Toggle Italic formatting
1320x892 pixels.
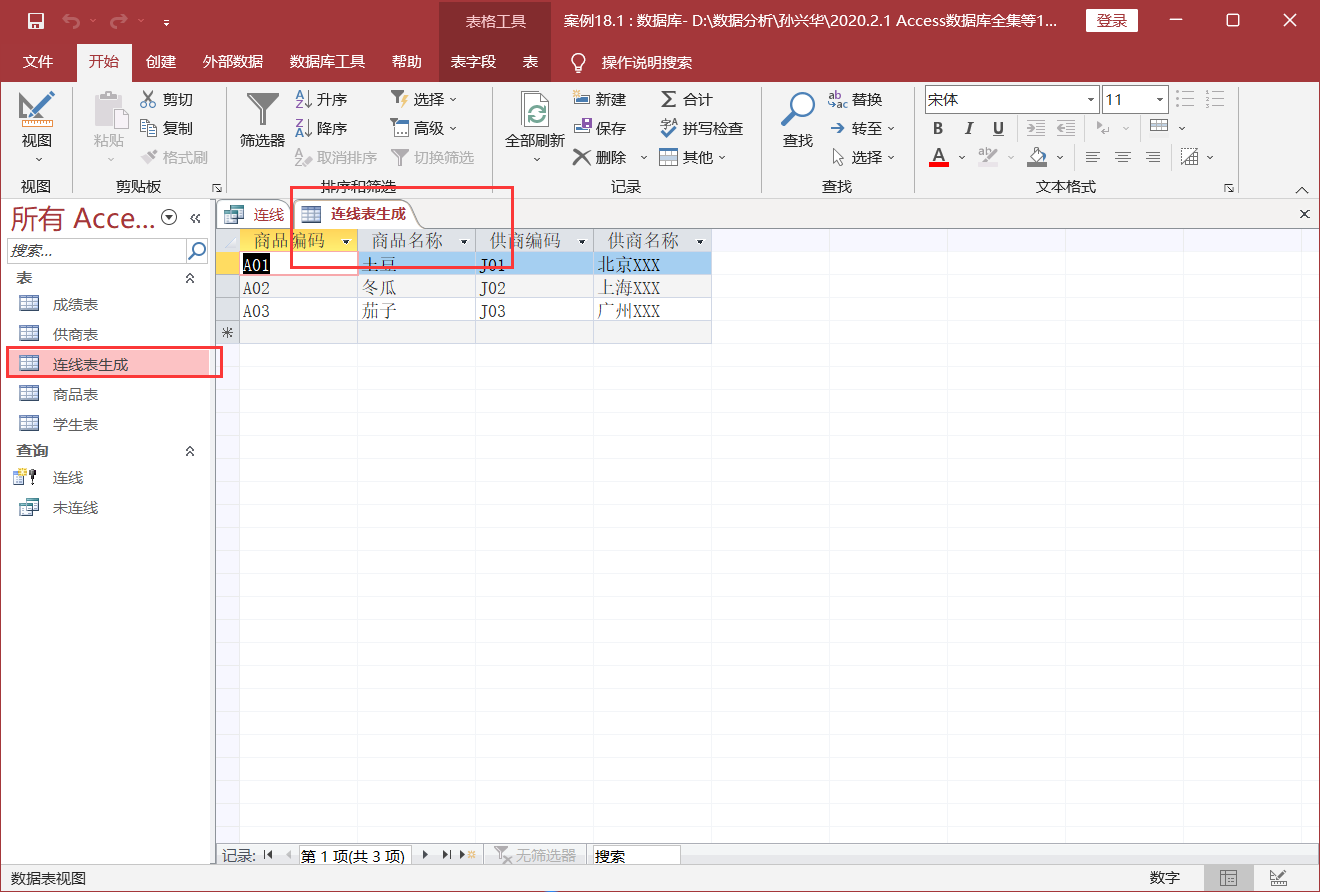968,128
